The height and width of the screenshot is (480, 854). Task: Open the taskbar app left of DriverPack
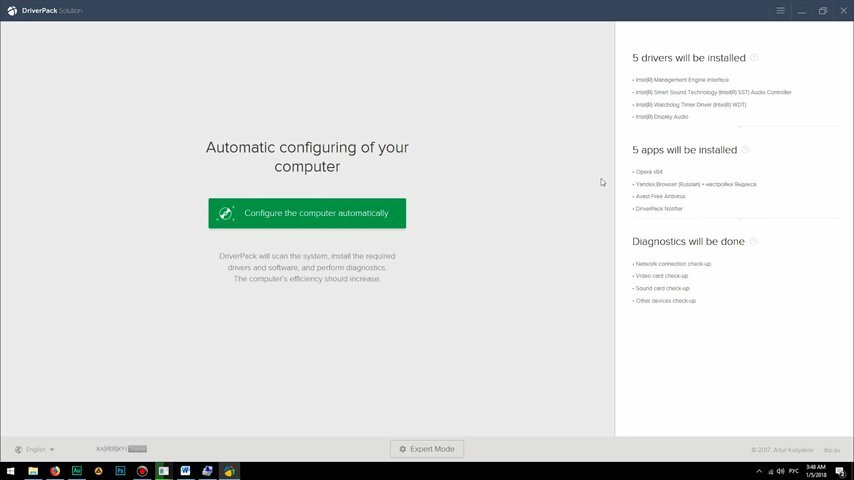pos(208,471)
